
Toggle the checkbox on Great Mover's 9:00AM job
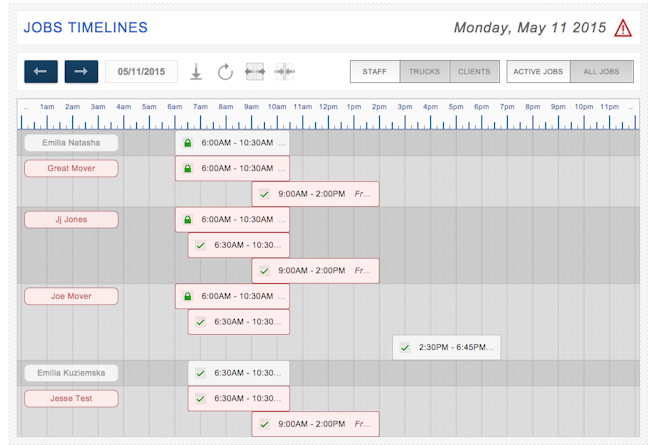tap(264, 194)
